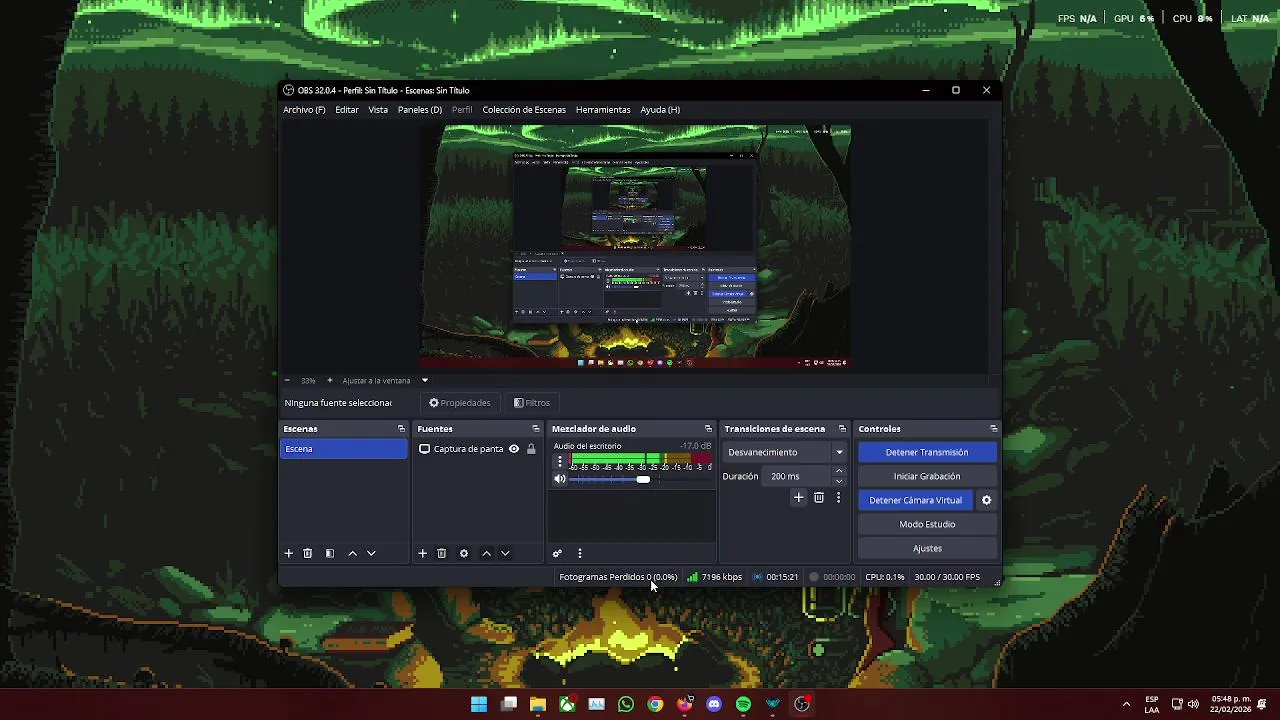
Task: Click Fotogramas Perdidos status text
Action: click(618, 577)
